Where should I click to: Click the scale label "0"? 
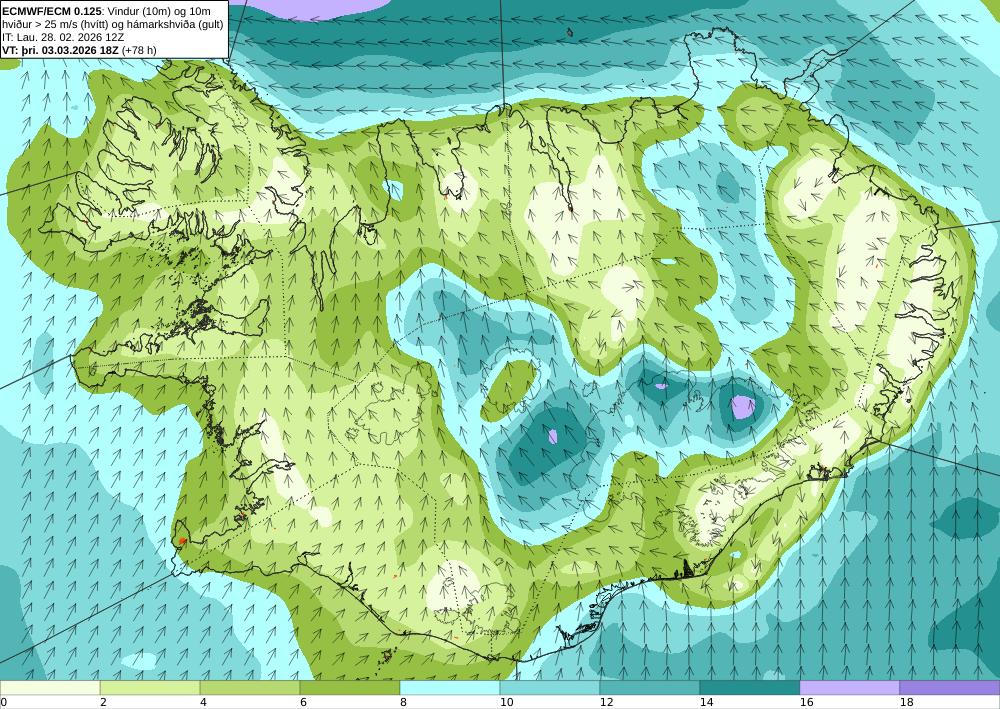pyautogui.click(x=3, y=703)
